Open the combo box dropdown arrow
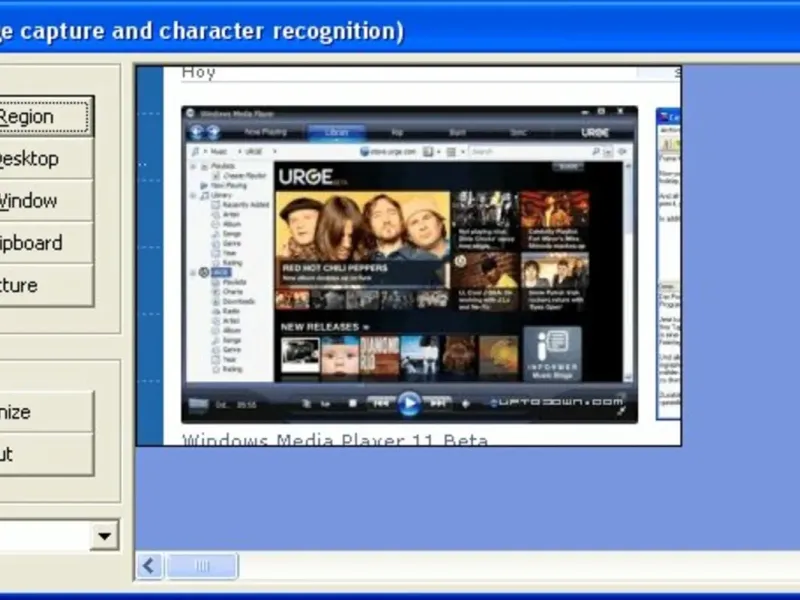This screenshot has height=600, width=800. click(x=105, y=536)
